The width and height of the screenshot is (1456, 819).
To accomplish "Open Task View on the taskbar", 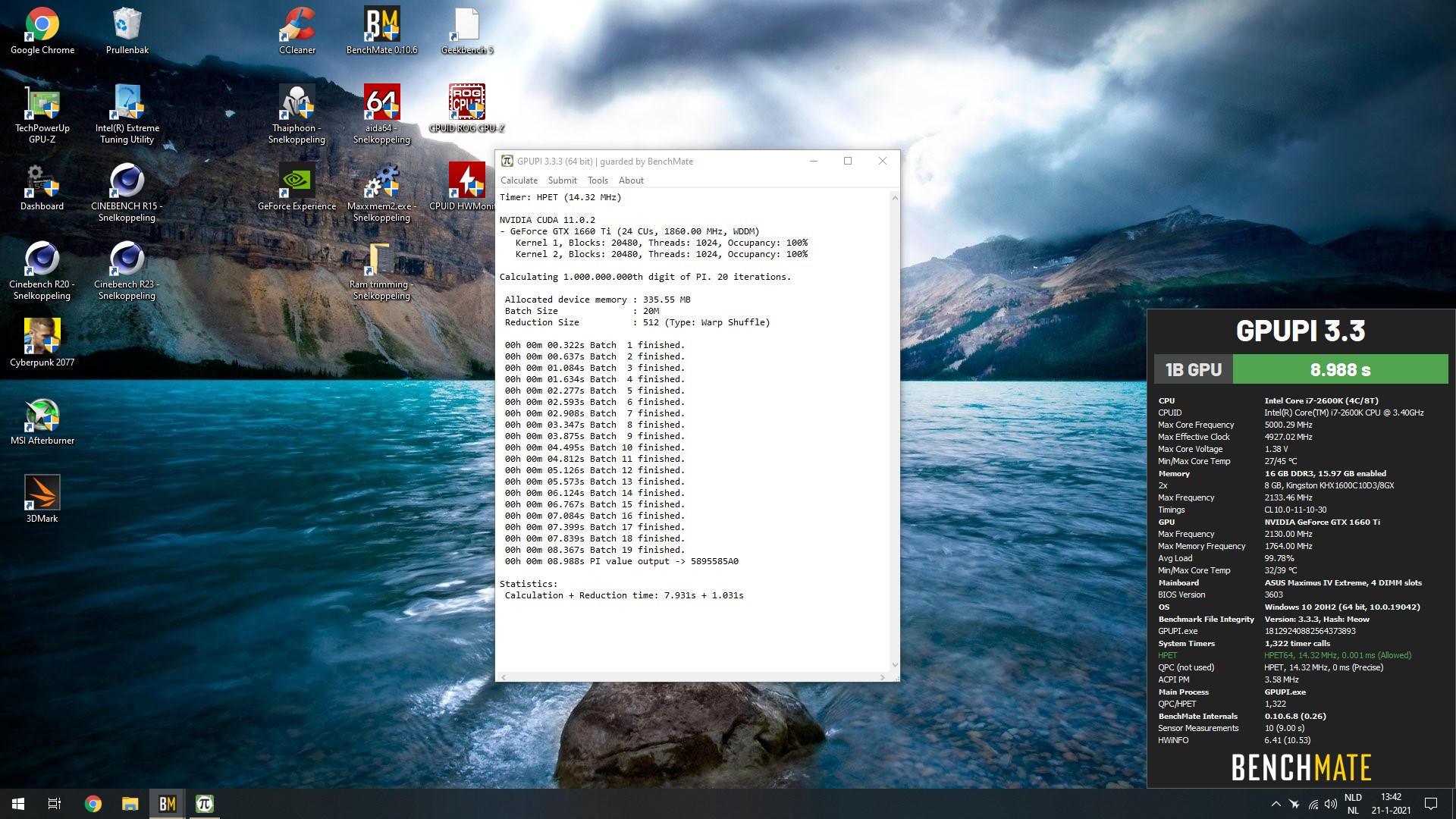I will click(55, 804).
